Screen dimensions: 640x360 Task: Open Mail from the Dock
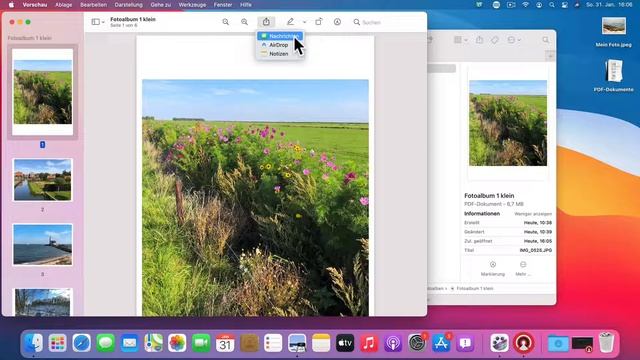tap(129, 343)
